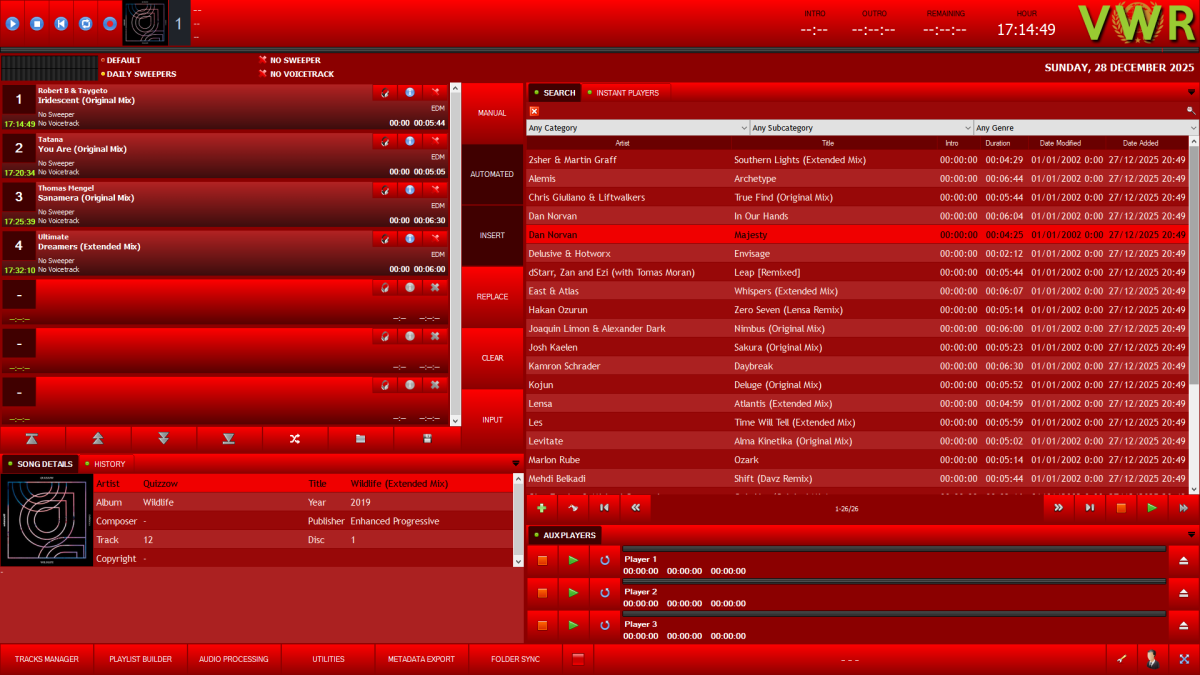Image resolution: width=1200 pixels, height=675 pixels.
Task: Open the TRACKS MANAGER
Action: click(46, 658)
